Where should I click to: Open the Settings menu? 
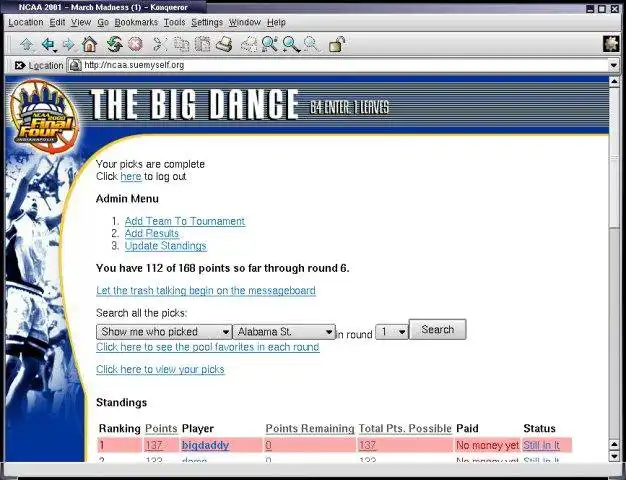pyautogui.click(x=207, y=22)
